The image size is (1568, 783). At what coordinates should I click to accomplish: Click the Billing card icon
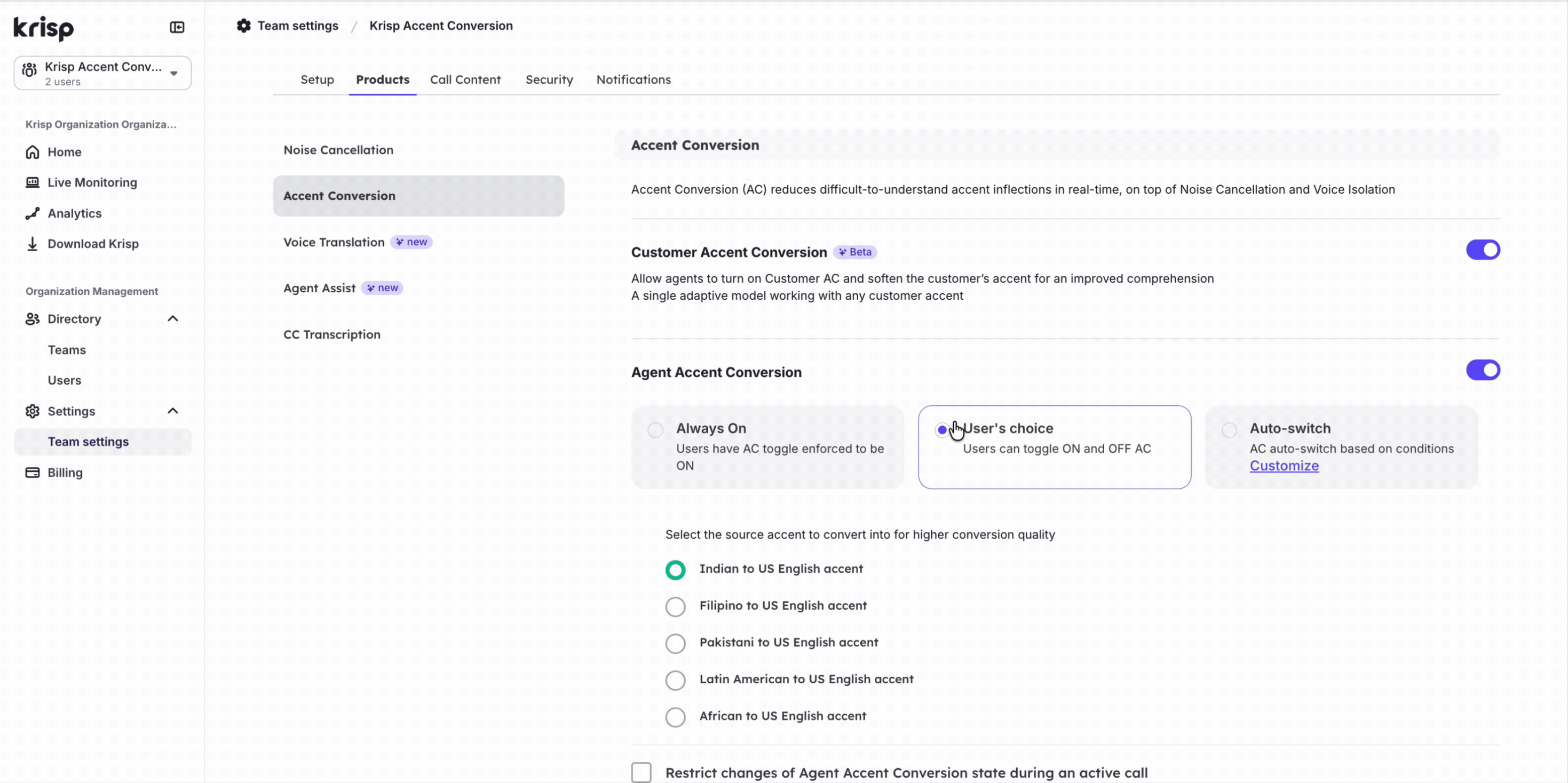(32, 473)
